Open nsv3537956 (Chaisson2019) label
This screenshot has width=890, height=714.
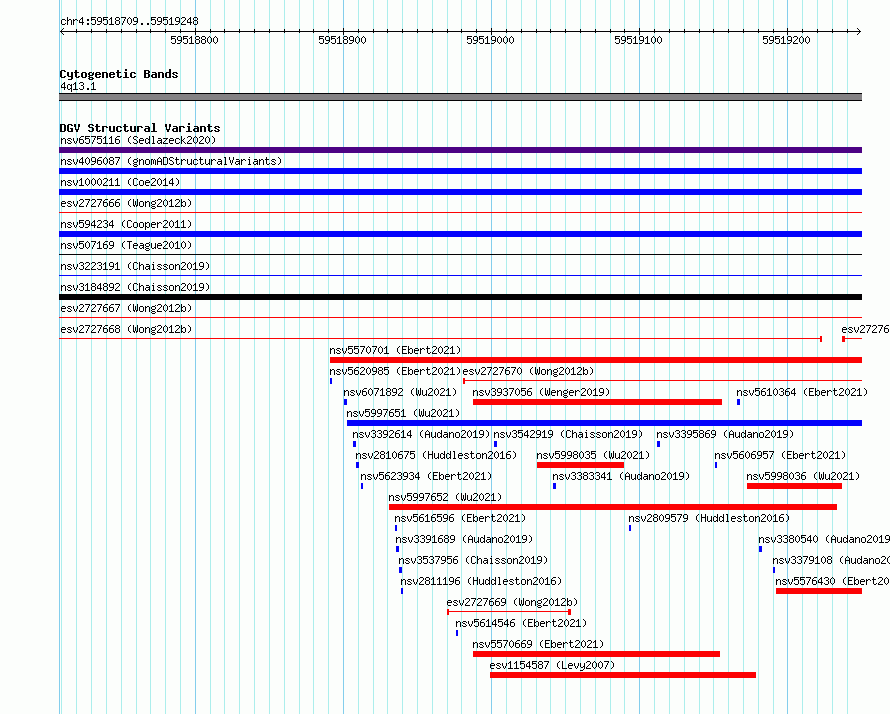click(x=473, y=560)
